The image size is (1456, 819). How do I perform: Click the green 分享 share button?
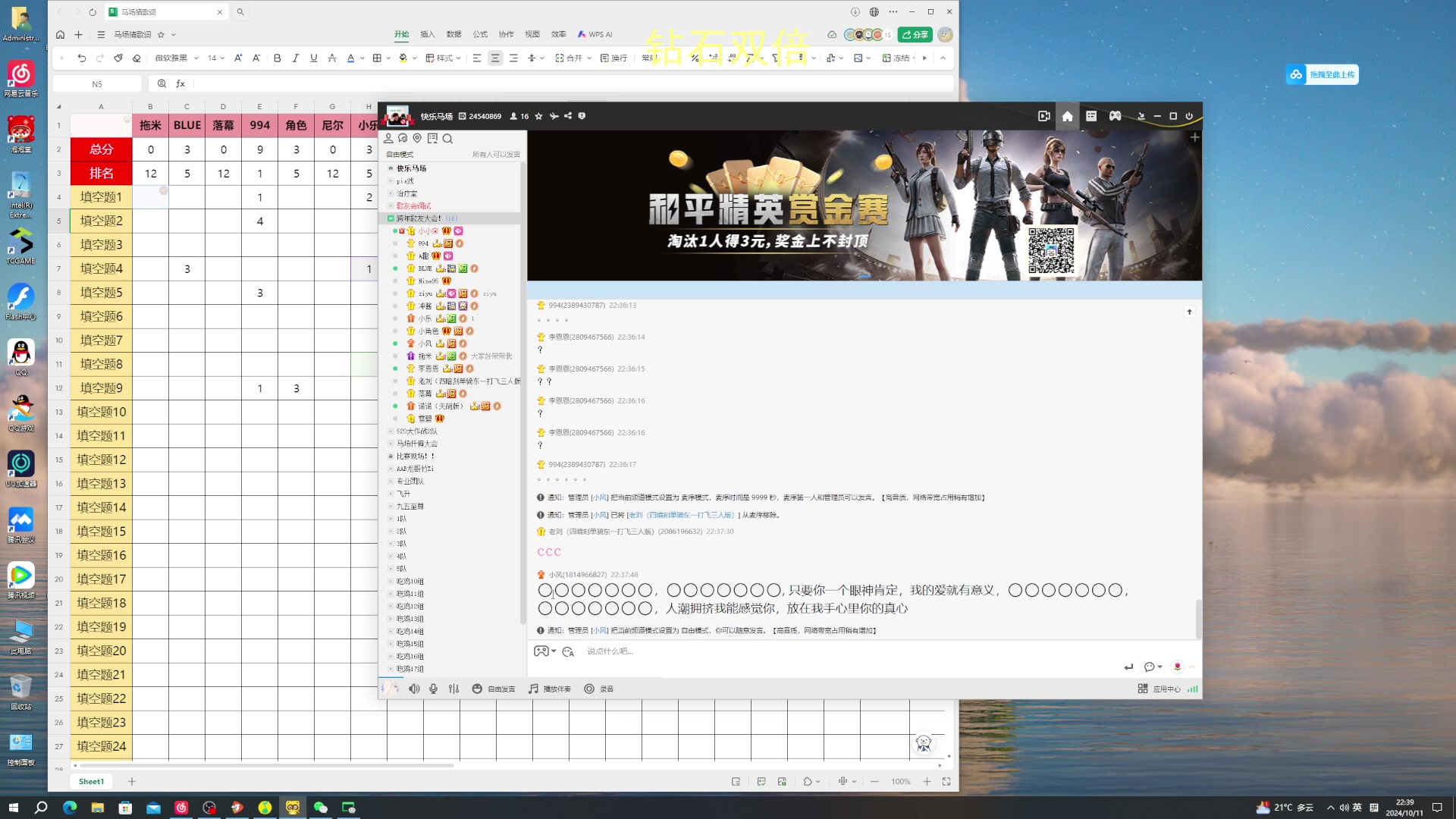click(915, 34)
